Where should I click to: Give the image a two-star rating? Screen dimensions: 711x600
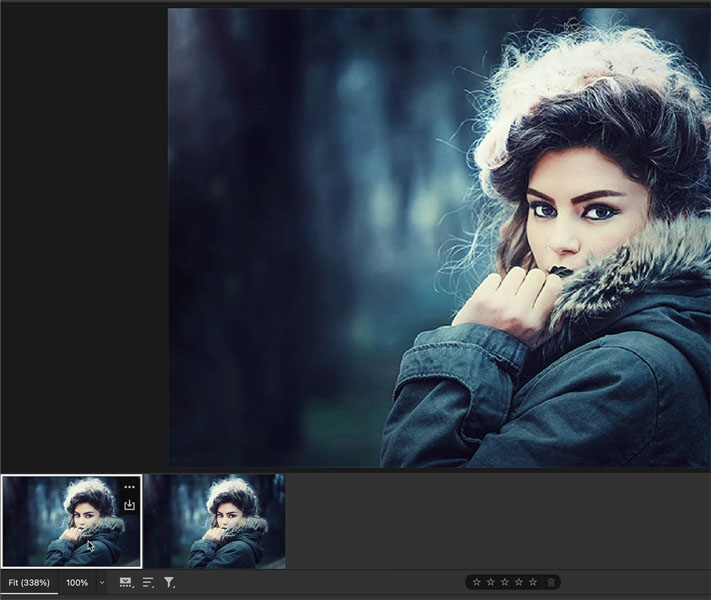pyautogui.click(x=490, y=582)
